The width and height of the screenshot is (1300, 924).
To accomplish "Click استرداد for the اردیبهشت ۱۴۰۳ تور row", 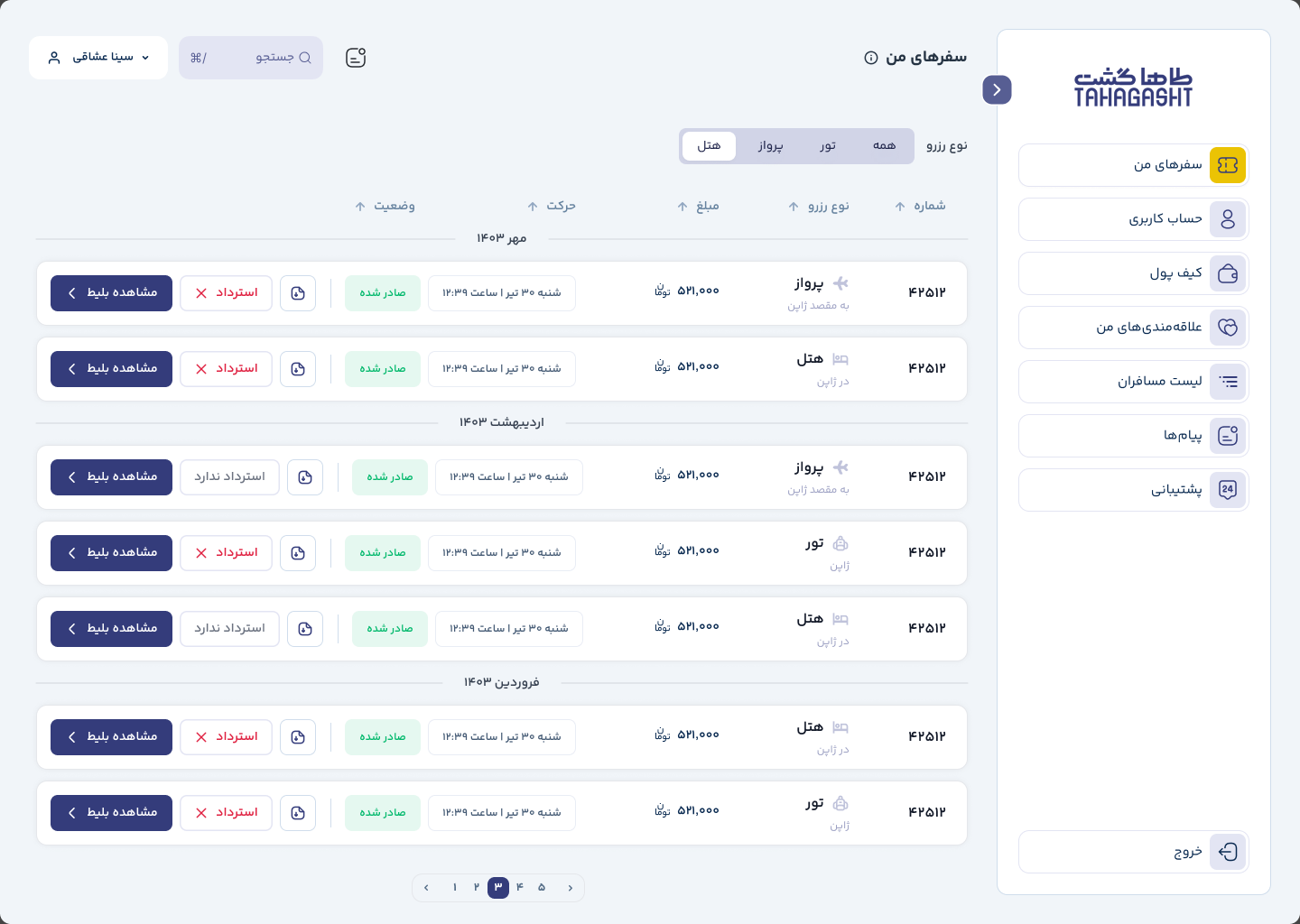I will click(x=226, y=553).
